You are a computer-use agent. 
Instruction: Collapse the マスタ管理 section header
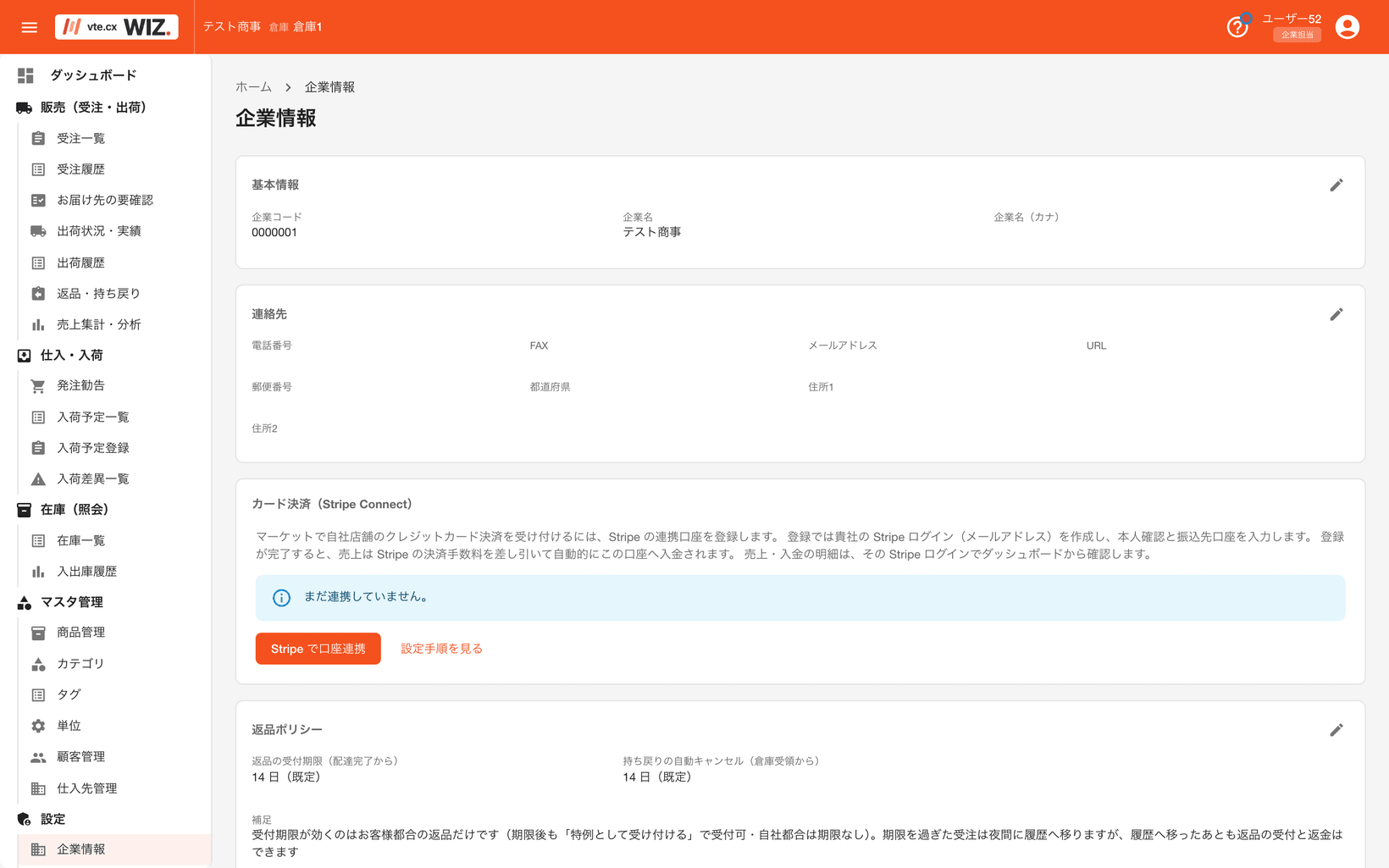point(105,602)
